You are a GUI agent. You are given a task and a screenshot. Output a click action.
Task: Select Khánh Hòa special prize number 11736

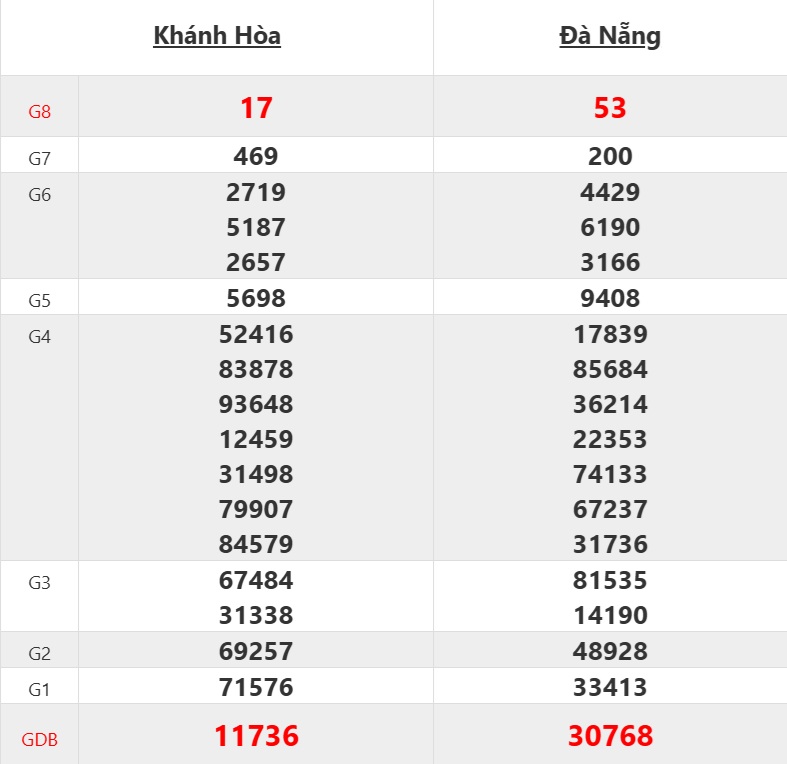(x=256, y=737)
